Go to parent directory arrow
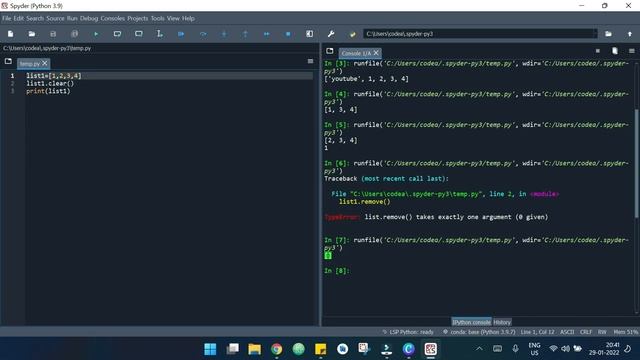 coord(630,34)
